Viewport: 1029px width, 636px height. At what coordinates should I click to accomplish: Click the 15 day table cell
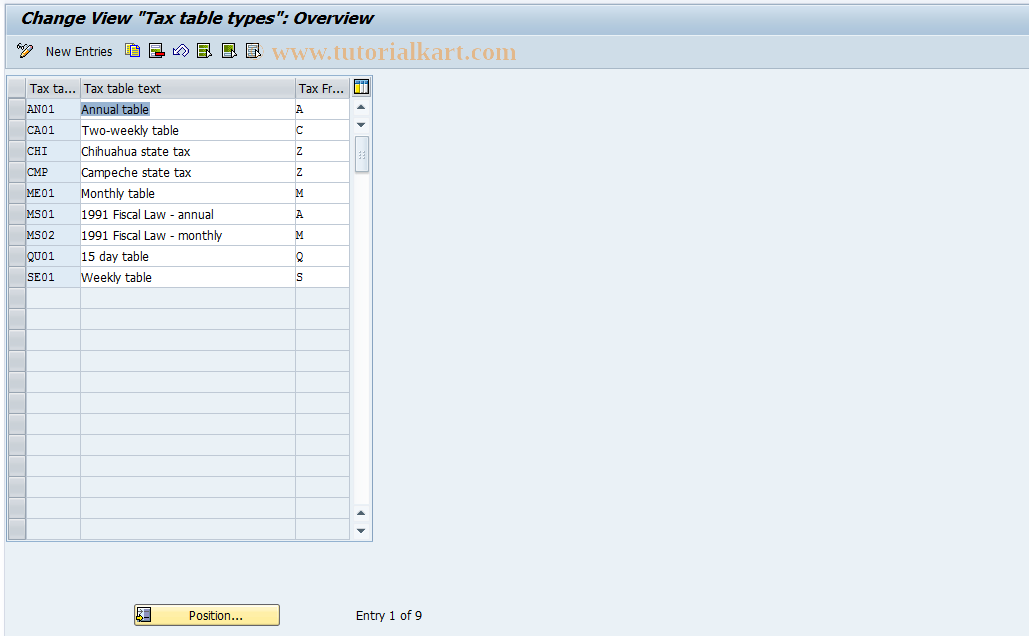click(x=188, y=256)
